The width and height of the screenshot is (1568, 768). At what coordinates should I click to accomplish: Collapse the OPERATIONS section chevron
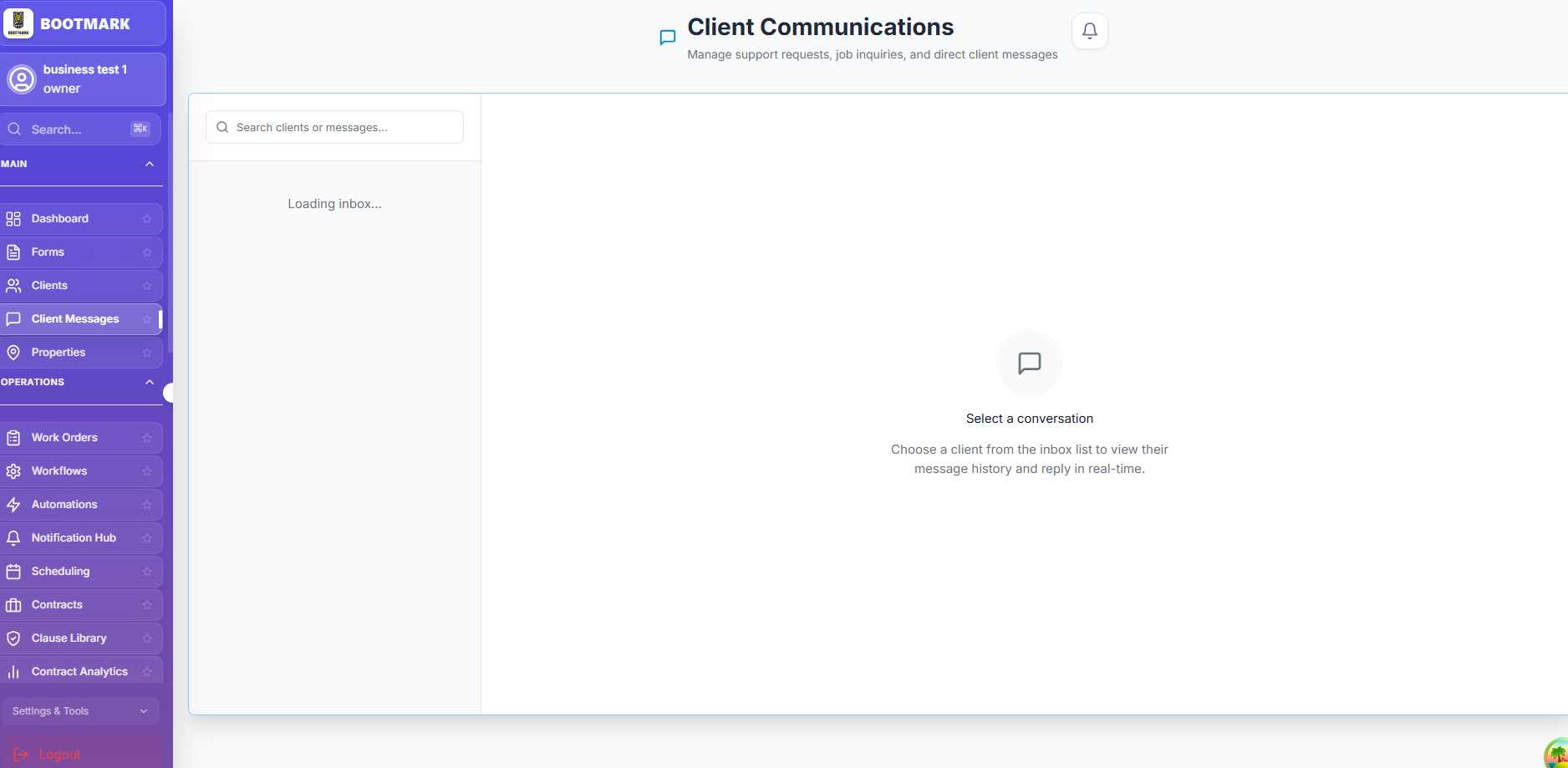[x=150, y=382]
